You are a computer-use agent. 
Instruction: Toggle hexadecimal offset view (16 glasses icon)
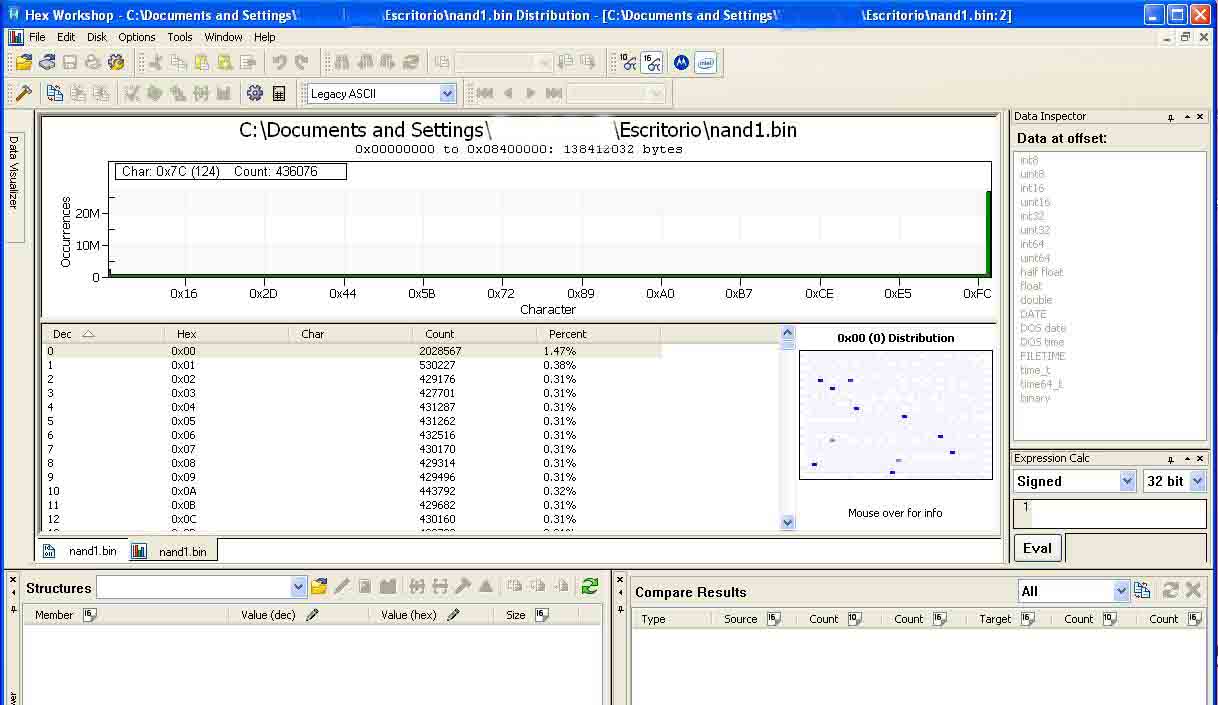point(652,62)
